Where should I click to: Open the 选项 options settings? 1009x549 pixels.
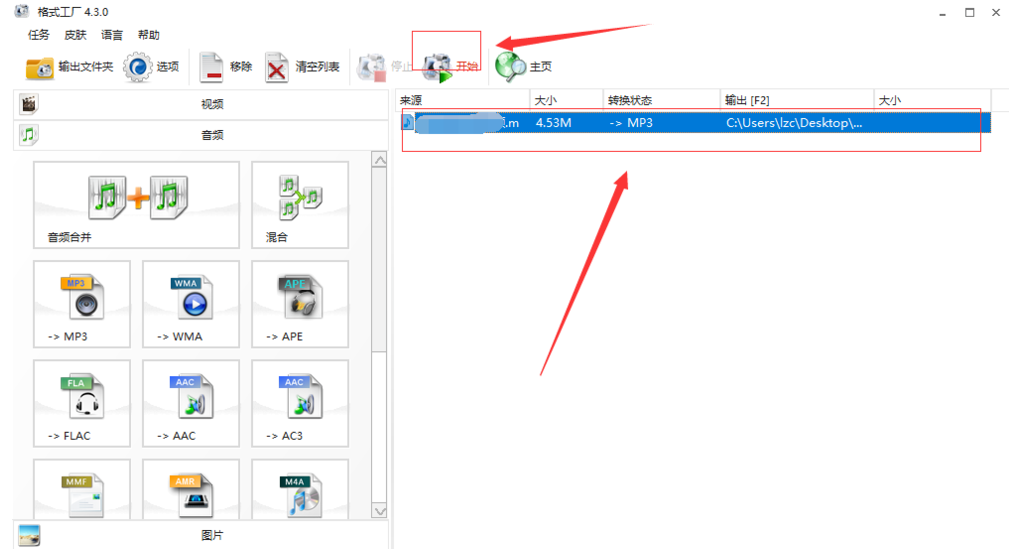pos(151,67)
